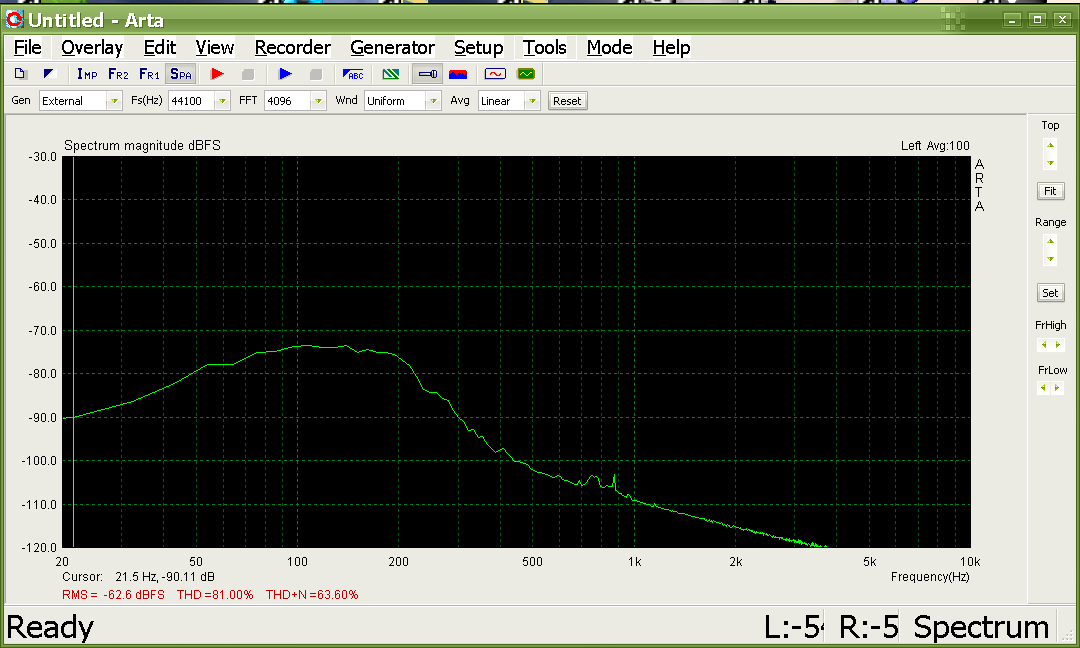Click the 'THD+N =63.60%' readout
The width and height of the screenshot is (1080, 648).
coord(312,595)
